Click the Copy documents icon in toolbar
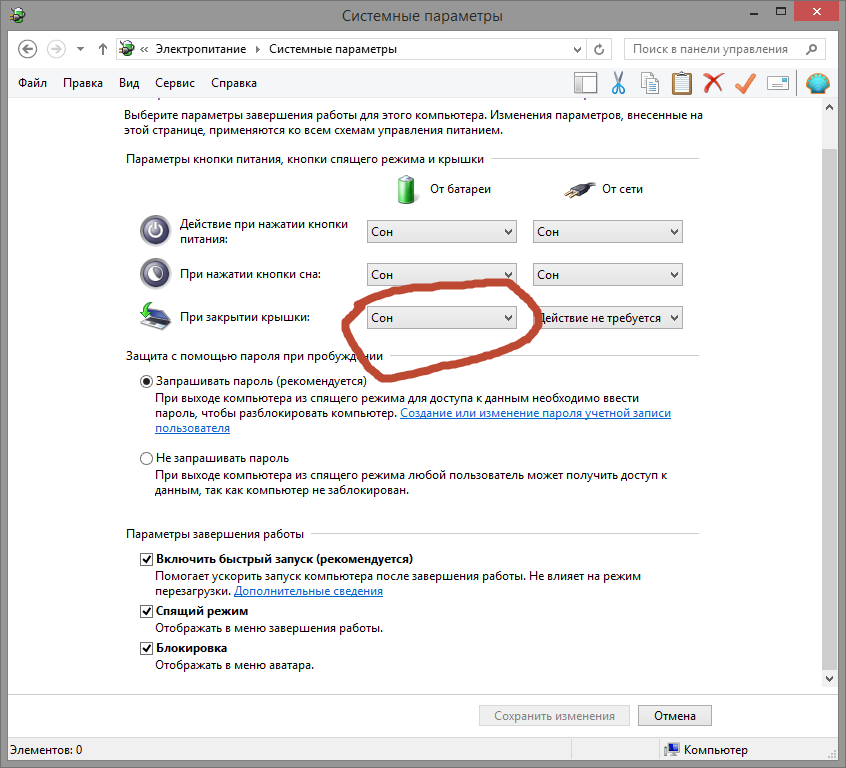The image size is (846, 768). point(650,83)
